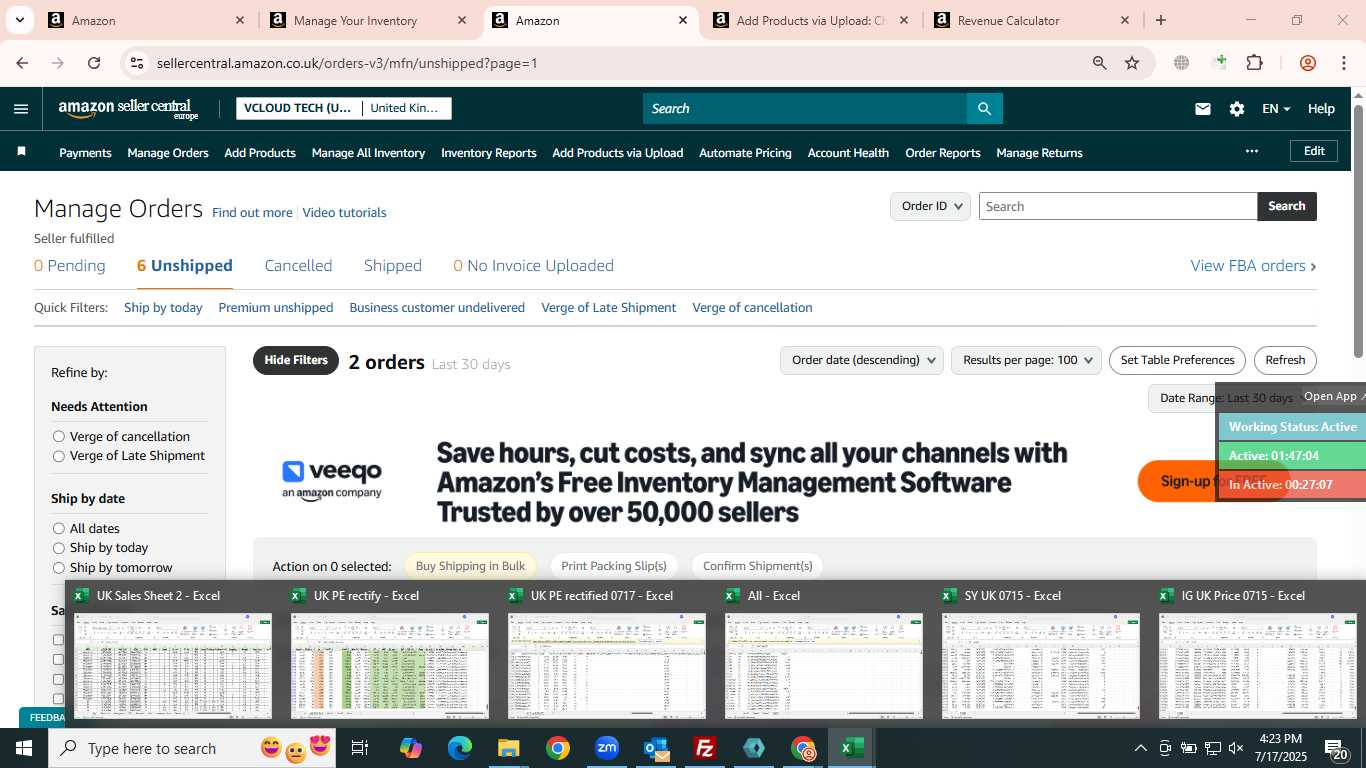Viewport: 1366px width, 768px height.
Task: Click the Refresh orders button
Action: point(1285,360)
